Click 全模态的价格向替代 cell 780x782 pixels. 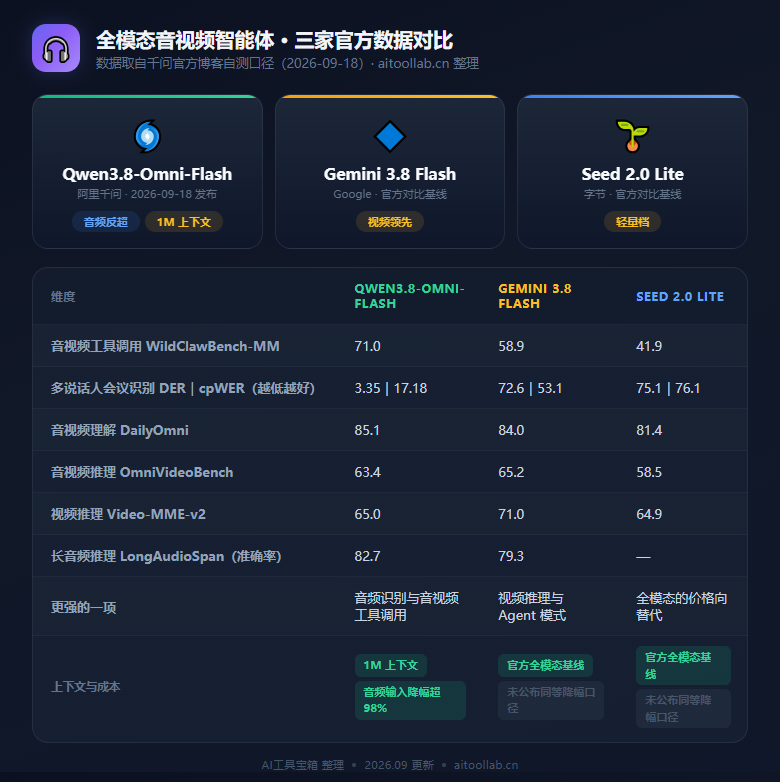click(681, 606)
